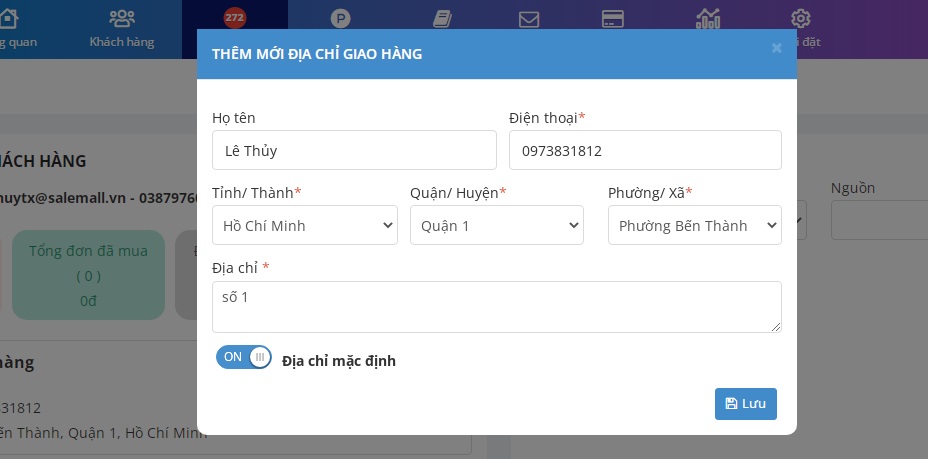Click the envelope mail icon

click(529, 19)
